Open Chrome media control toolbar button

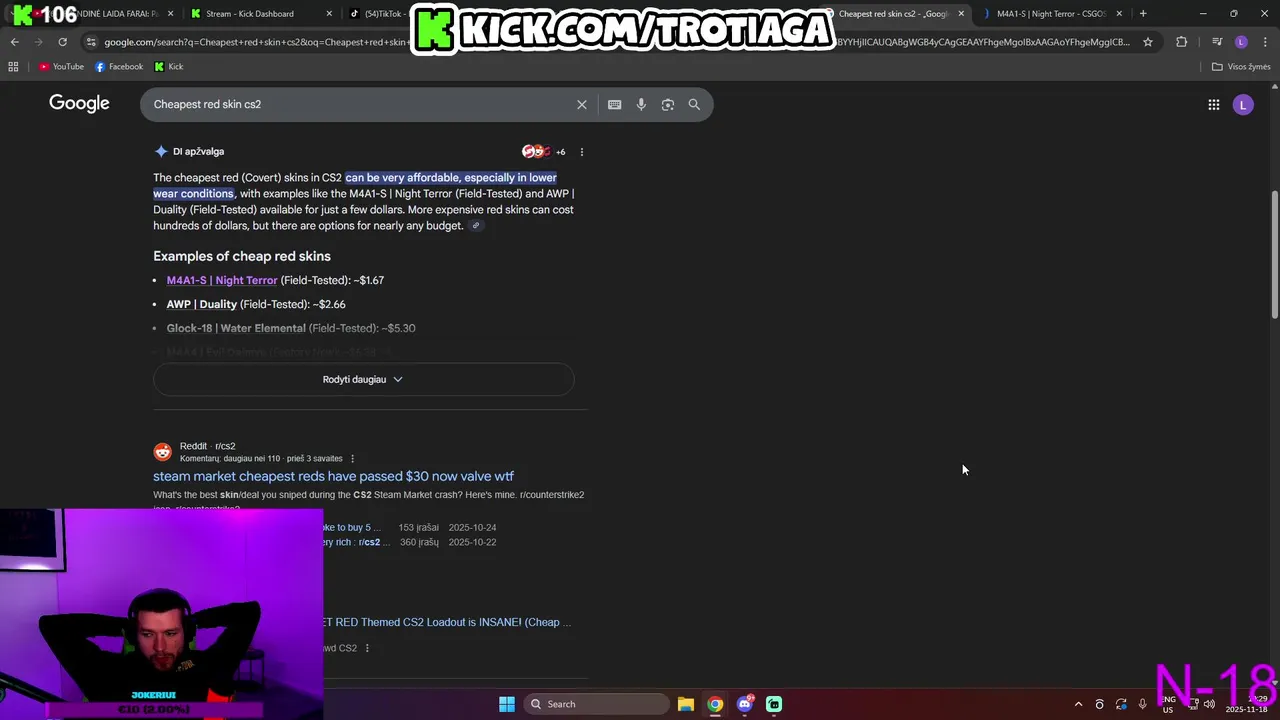coord(1217,42)
